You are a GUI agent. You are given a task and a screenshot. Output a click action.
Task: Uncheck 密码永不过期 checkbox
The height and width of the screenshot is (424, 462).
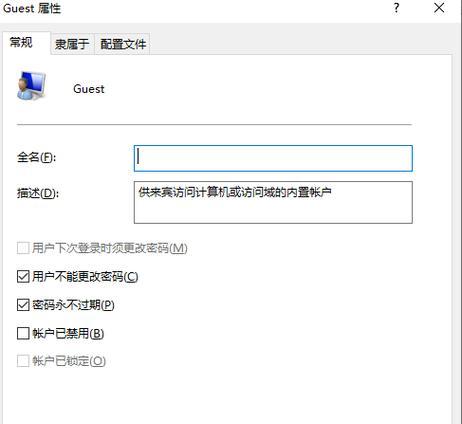(23, 305)
